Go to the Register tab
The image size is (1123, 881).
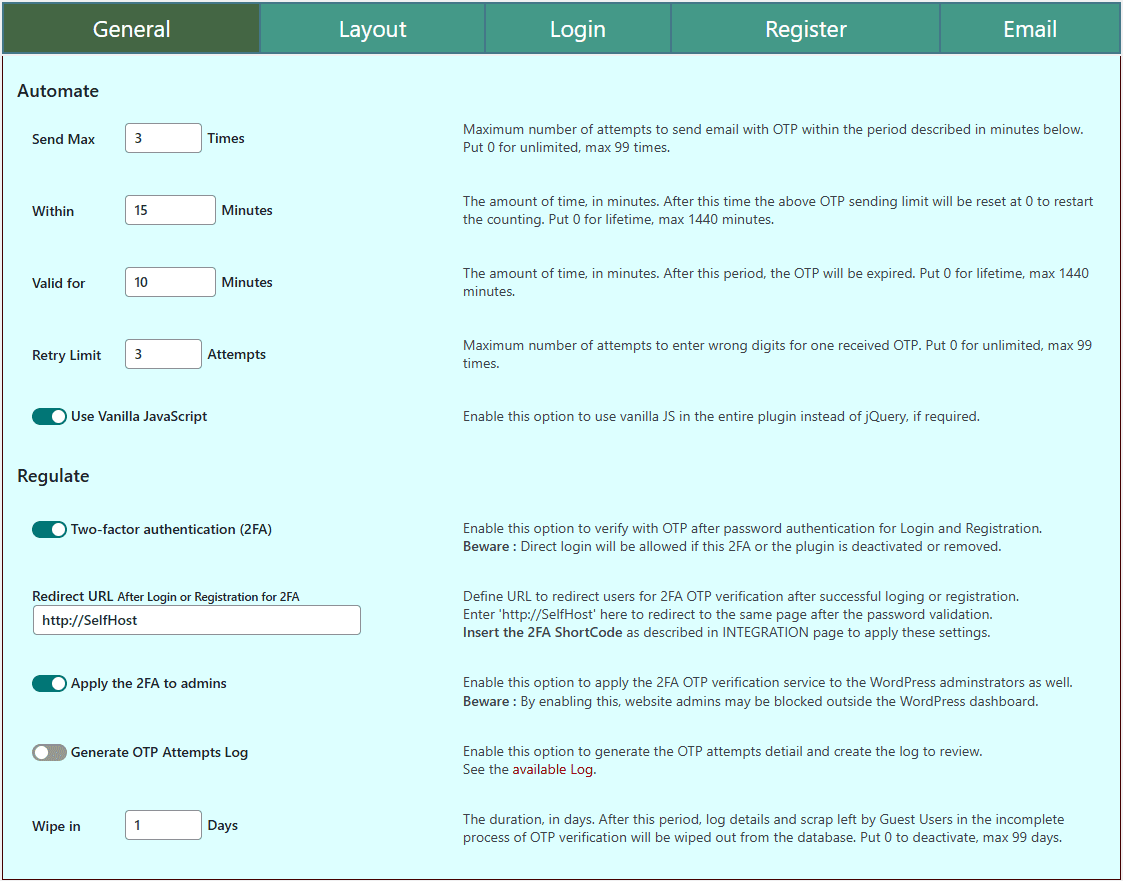(x=805, y=29)
